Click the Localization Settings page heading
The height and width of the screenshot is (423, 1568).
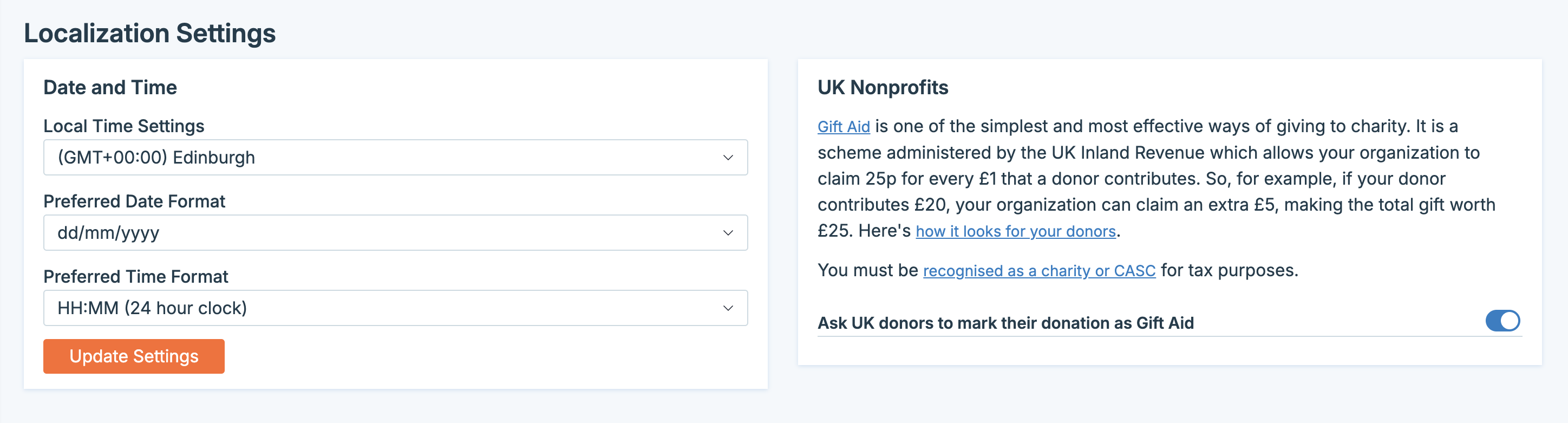point(150,33)
